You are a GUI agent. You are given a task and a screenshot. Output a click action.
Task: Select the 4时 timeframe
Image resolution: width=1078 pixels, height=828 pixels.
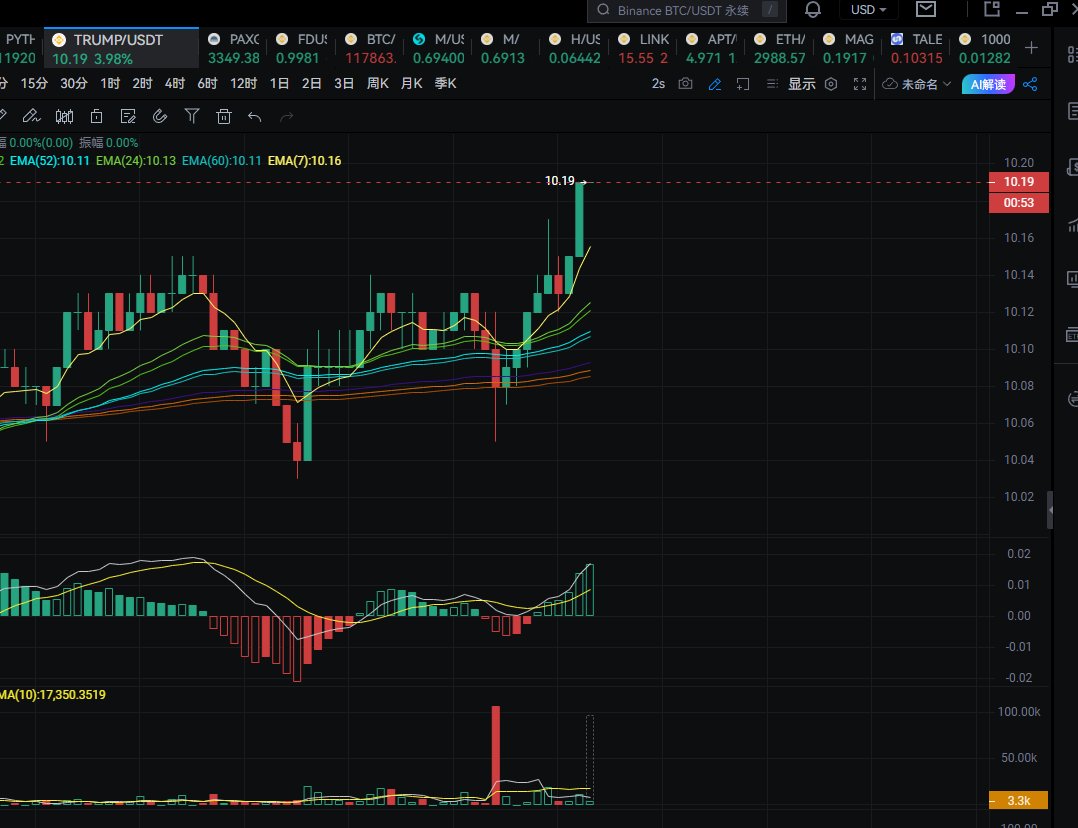175,84
